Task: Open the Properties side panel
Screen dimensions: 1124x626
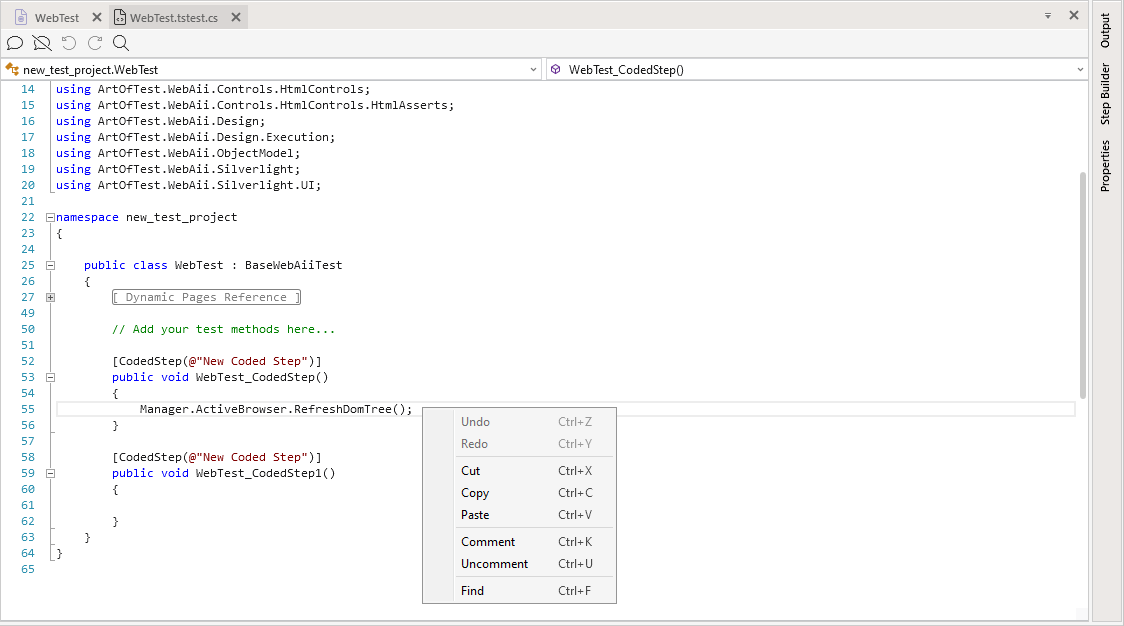Action: click(x=1105, y=166)
